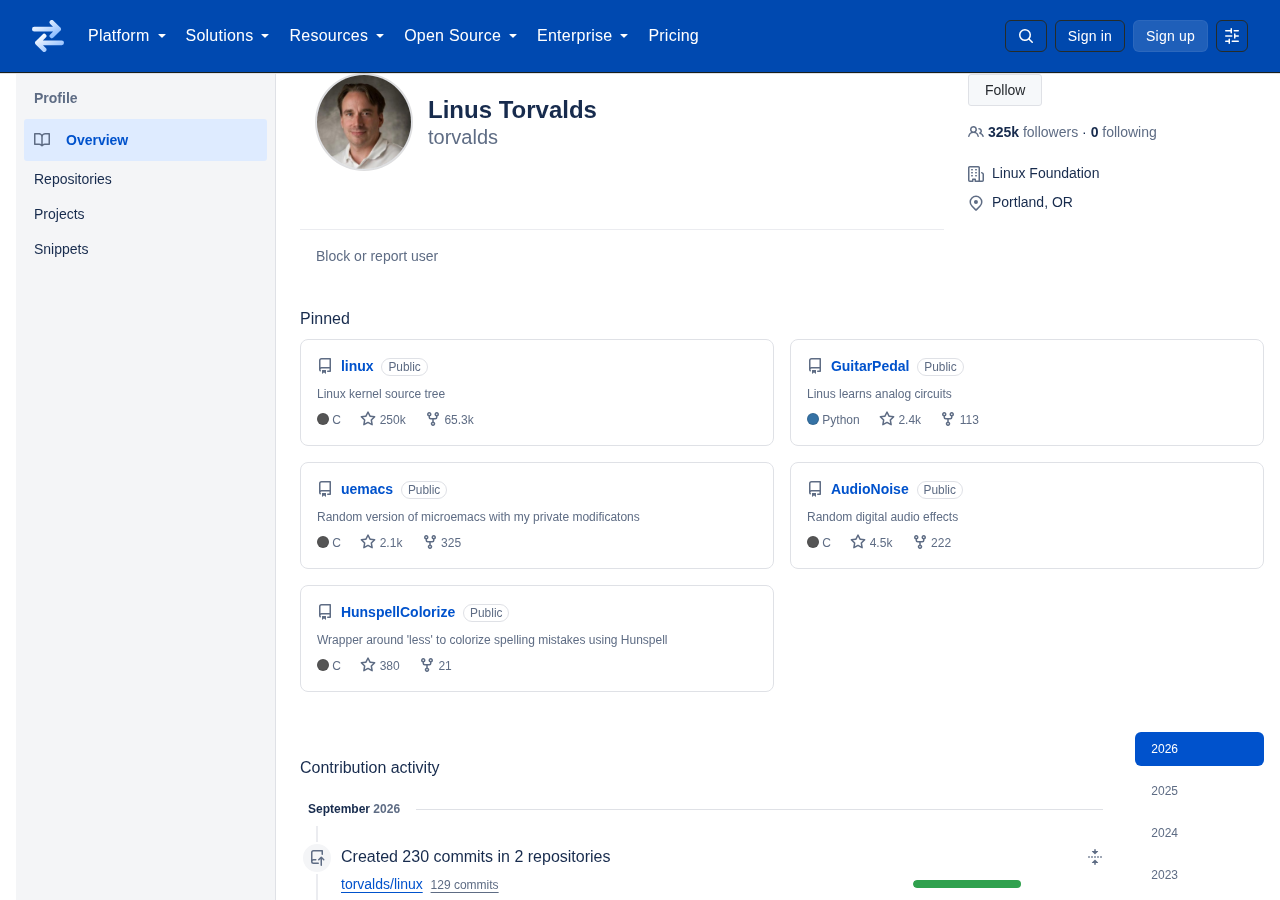Viewport: 1280px width, 900px height.
Task: Follow Linus Torvalds
Action: (x=1005, y=90)
